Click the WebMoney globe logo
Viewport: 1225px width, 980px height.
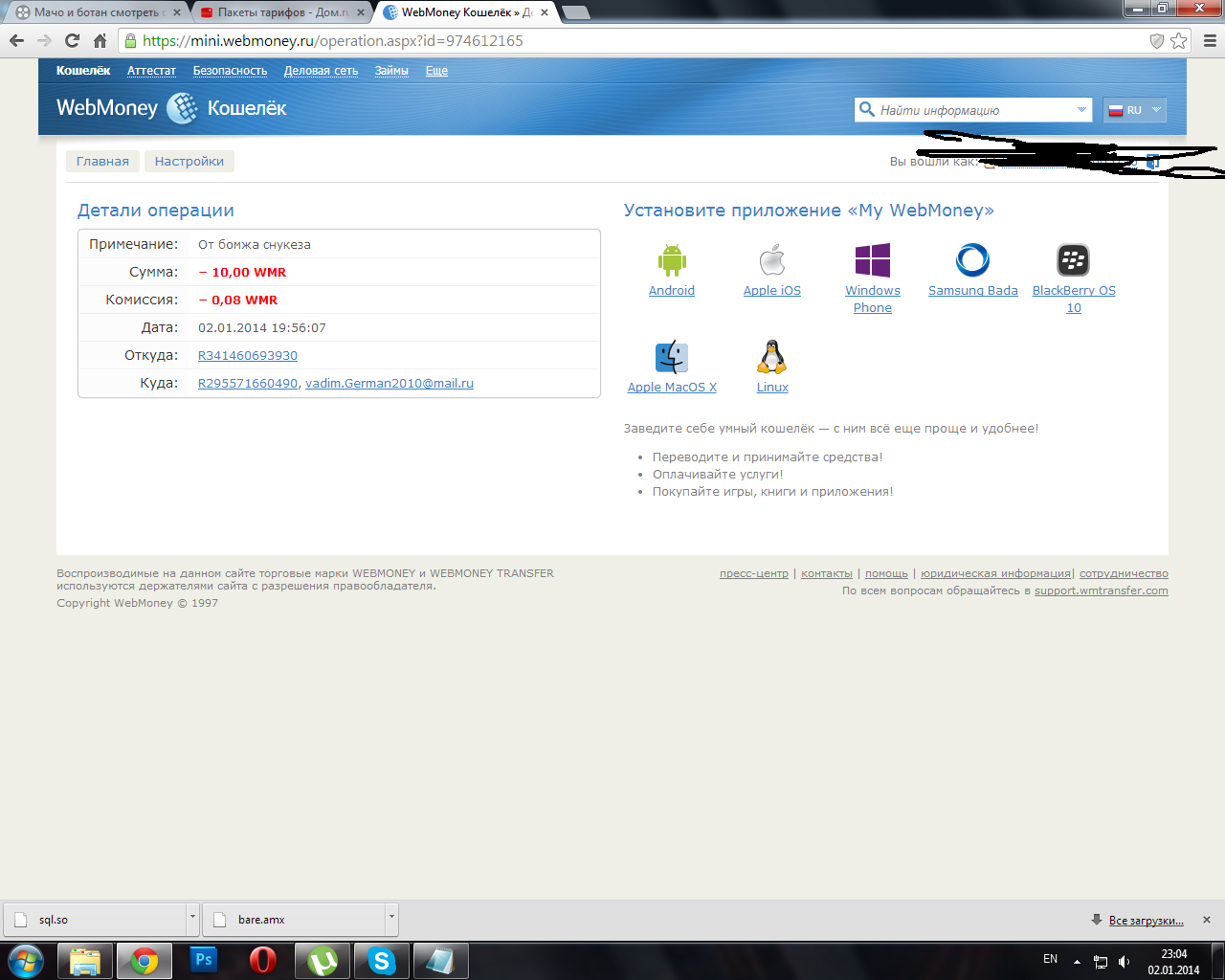tap(182, 108)
